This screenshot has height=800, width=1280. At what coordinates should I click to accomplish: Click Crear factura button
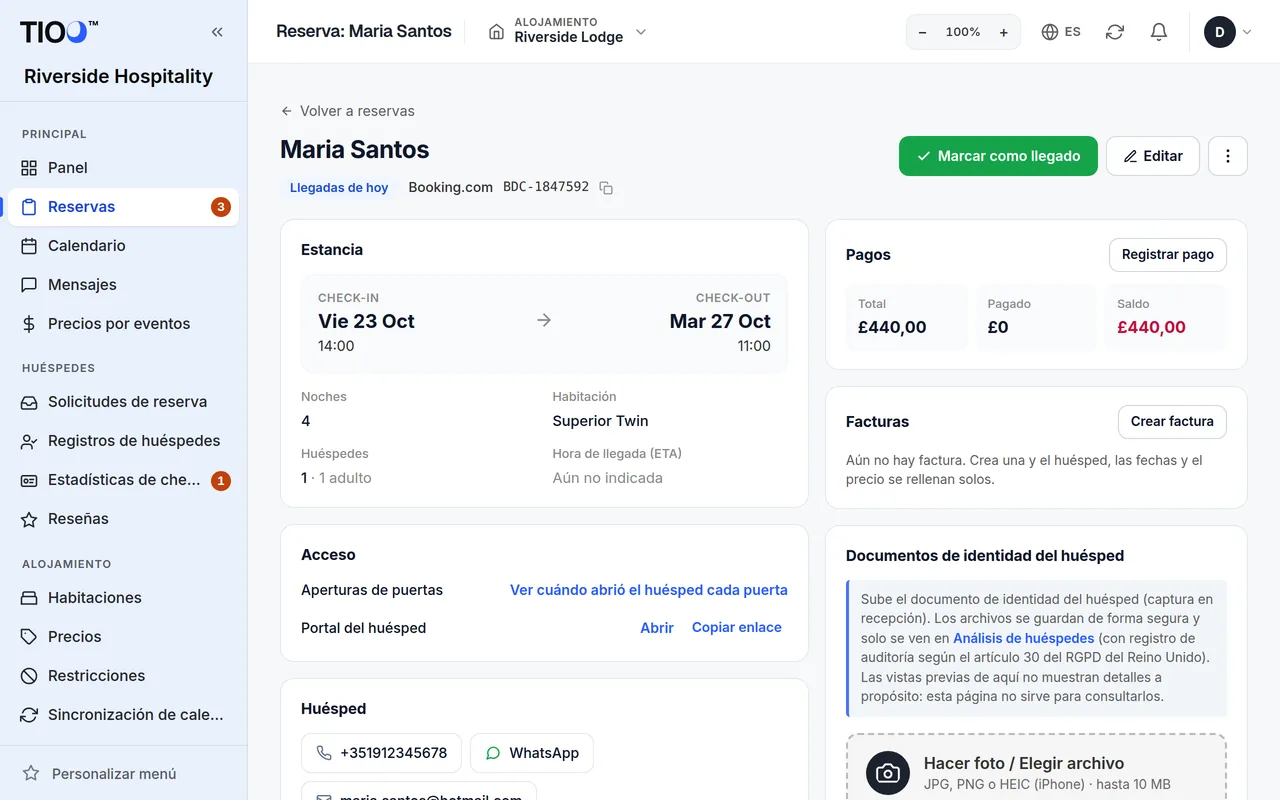(x=1172, y=422)
